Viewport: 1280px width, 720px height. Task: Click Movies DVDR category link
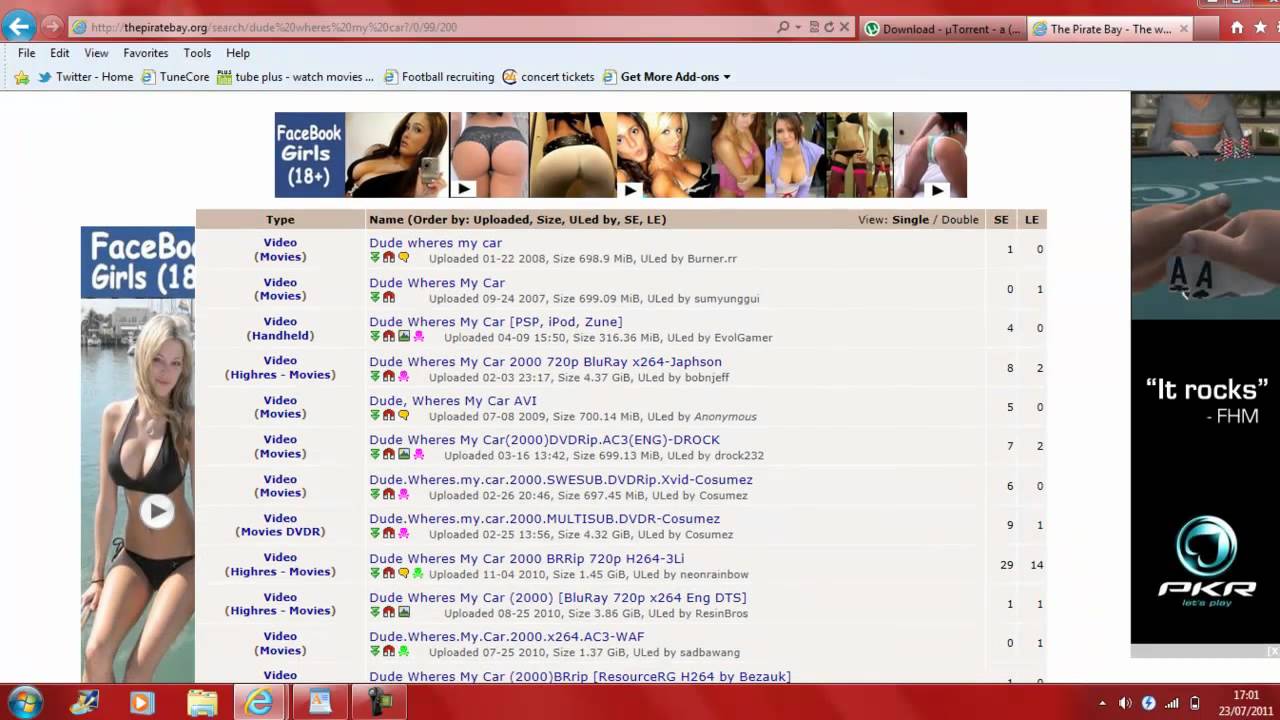280,532
